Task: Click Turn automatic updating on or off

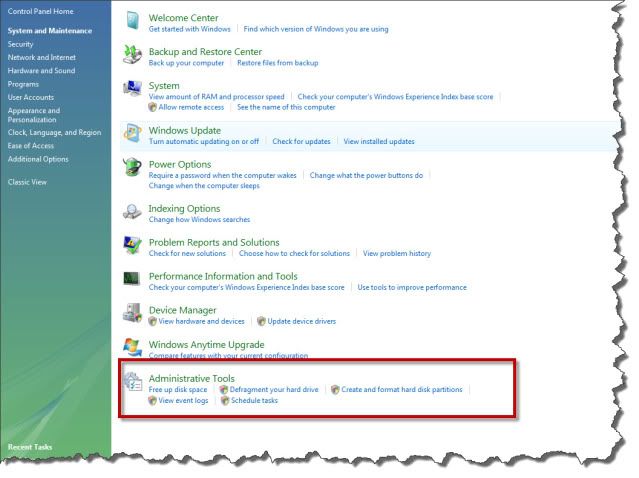Action: [x=204, y=142]
